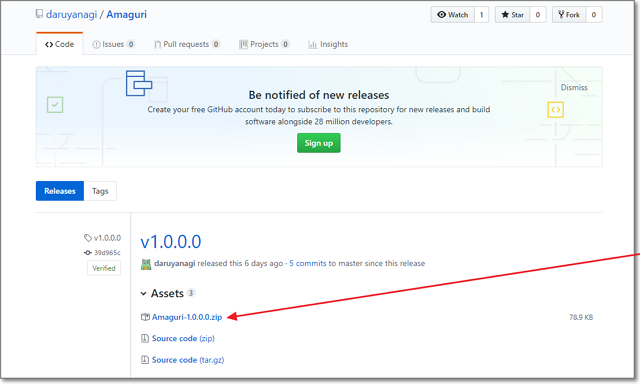Select the Tags tab
Image resolution: width=640 pixels, height=384 pixels.
[x=100, y=191]
